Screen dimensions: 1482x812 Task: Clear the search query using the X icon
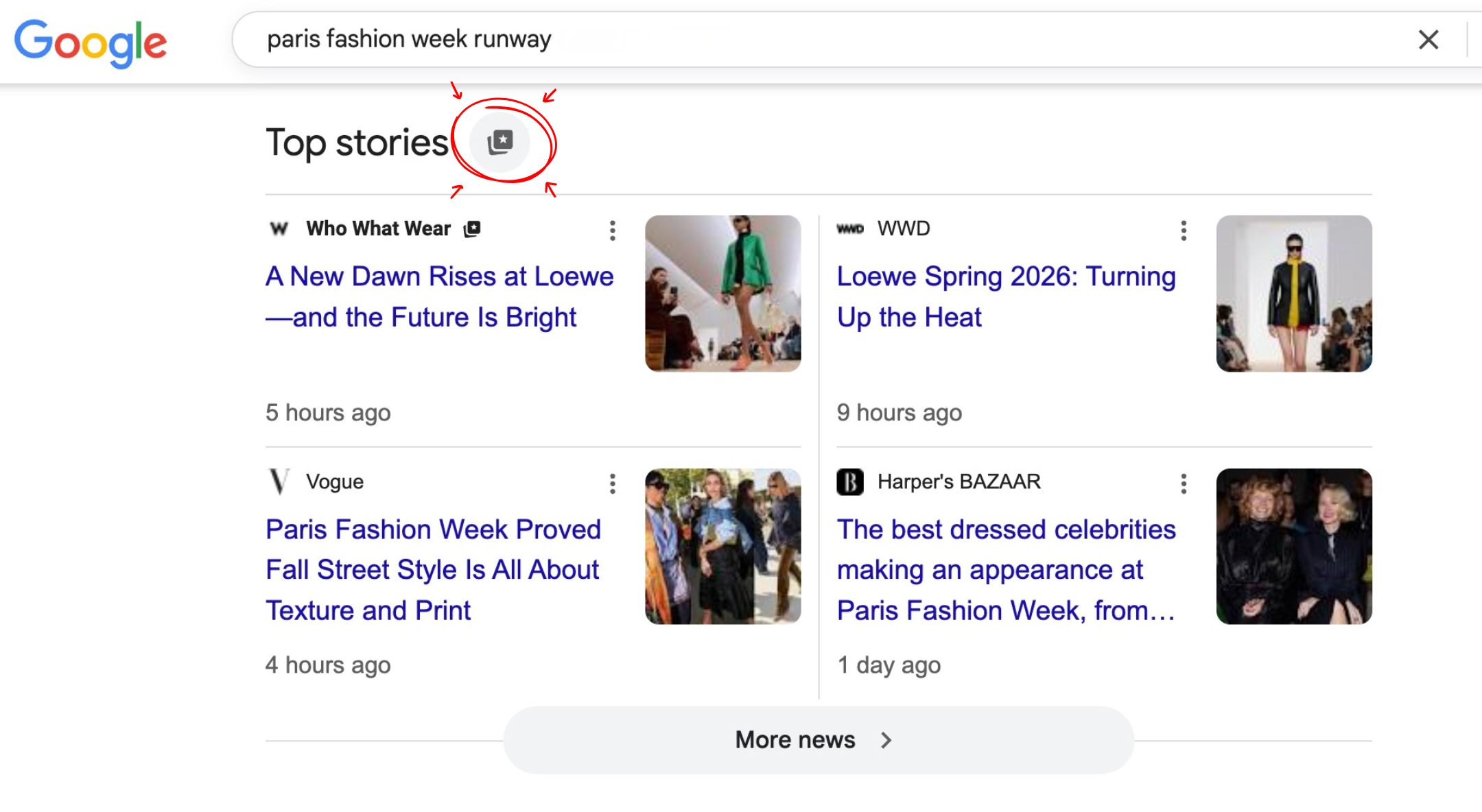click(1428, 40)
